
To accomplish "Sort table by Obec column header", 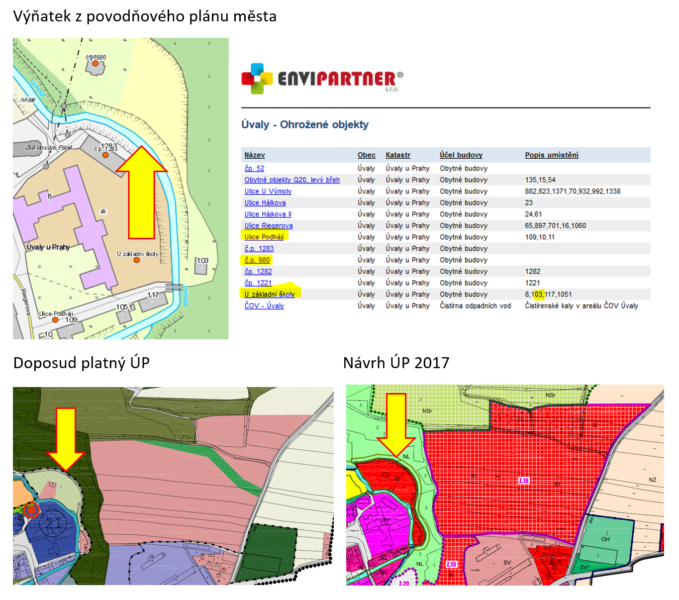I will [x=367, y=155].
